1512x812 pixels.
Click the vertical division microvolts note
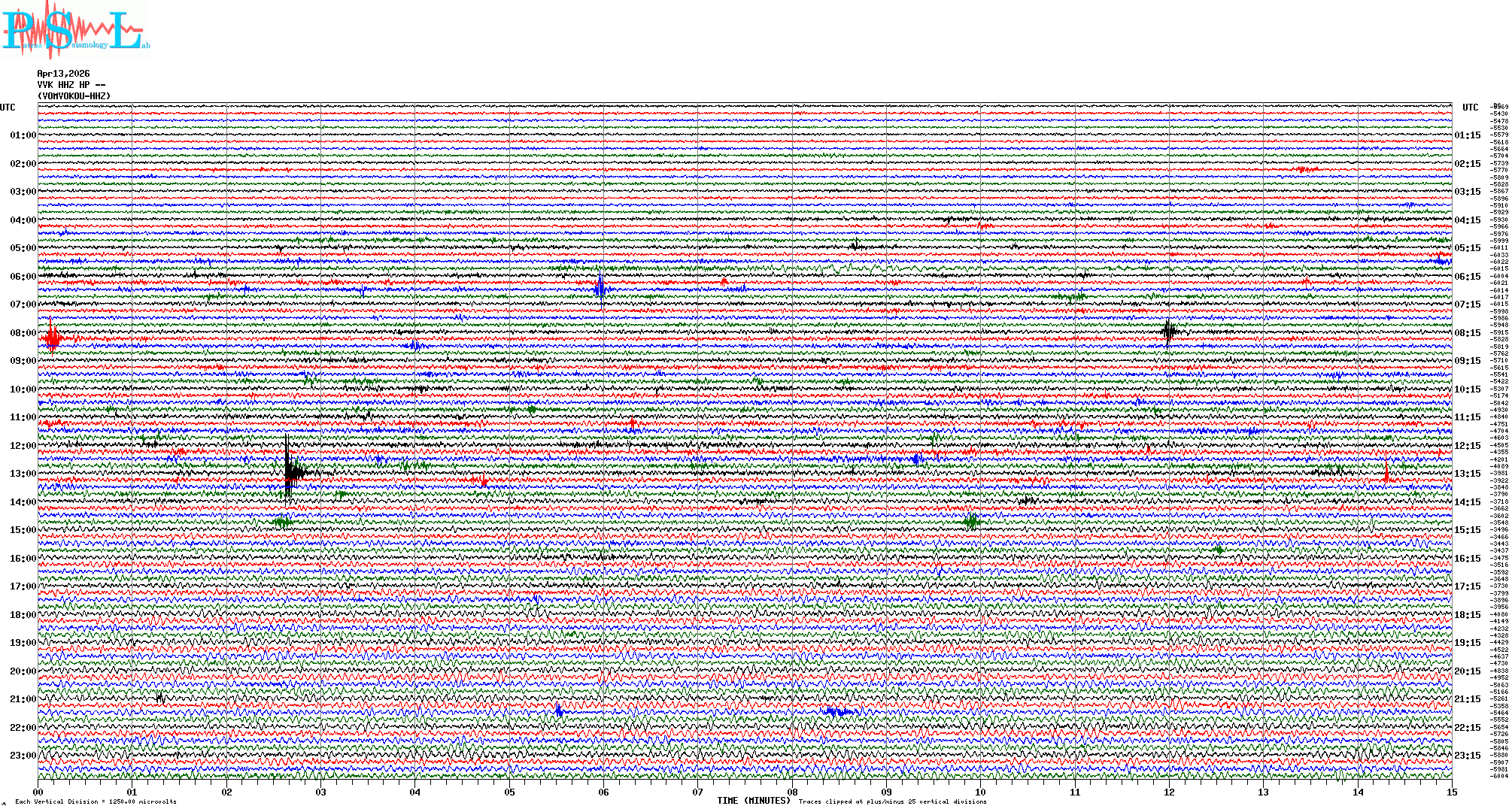tap(96, 801)
